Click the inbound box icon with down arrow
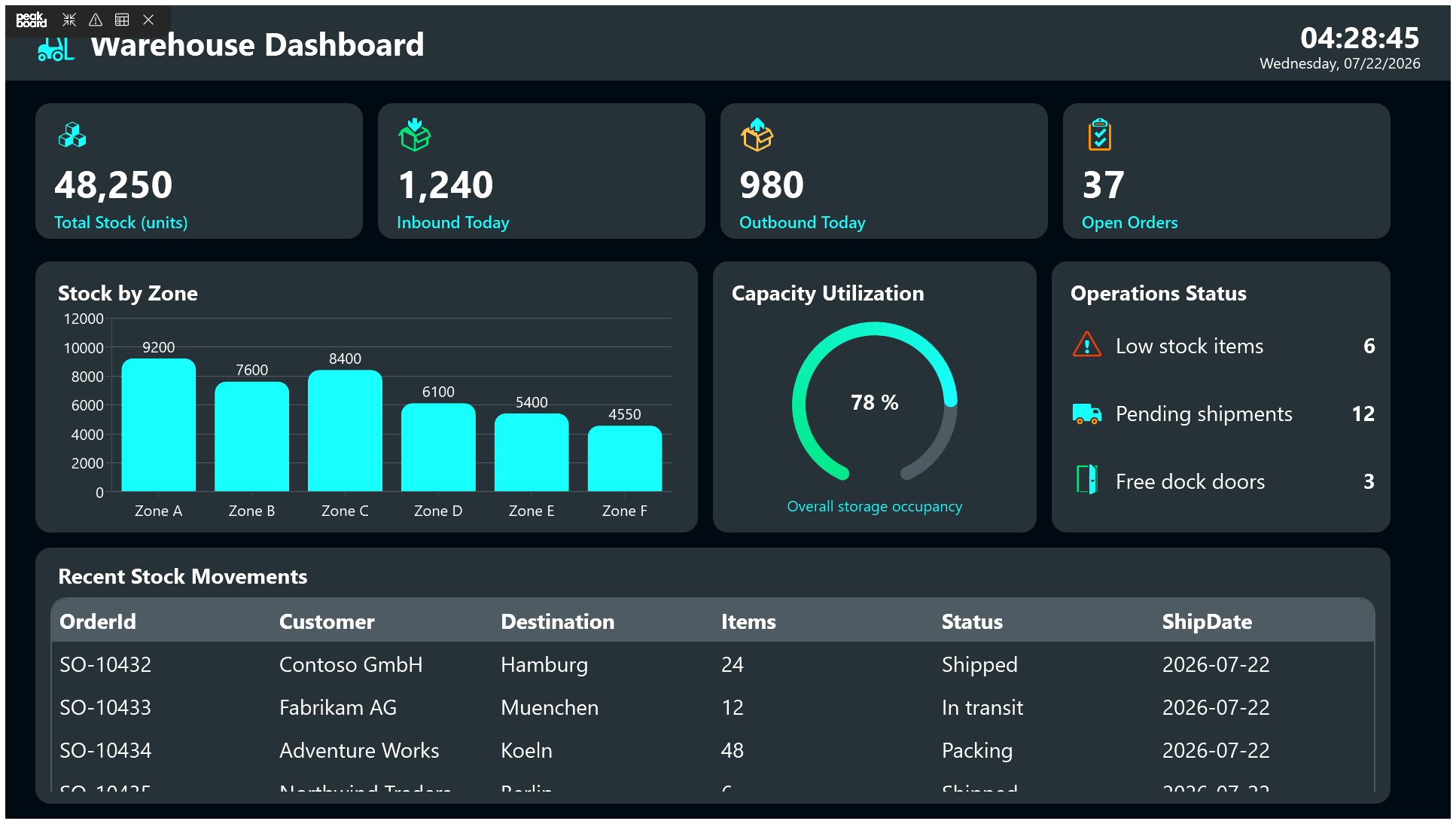 pyautogui.click(x=415, y=134)
